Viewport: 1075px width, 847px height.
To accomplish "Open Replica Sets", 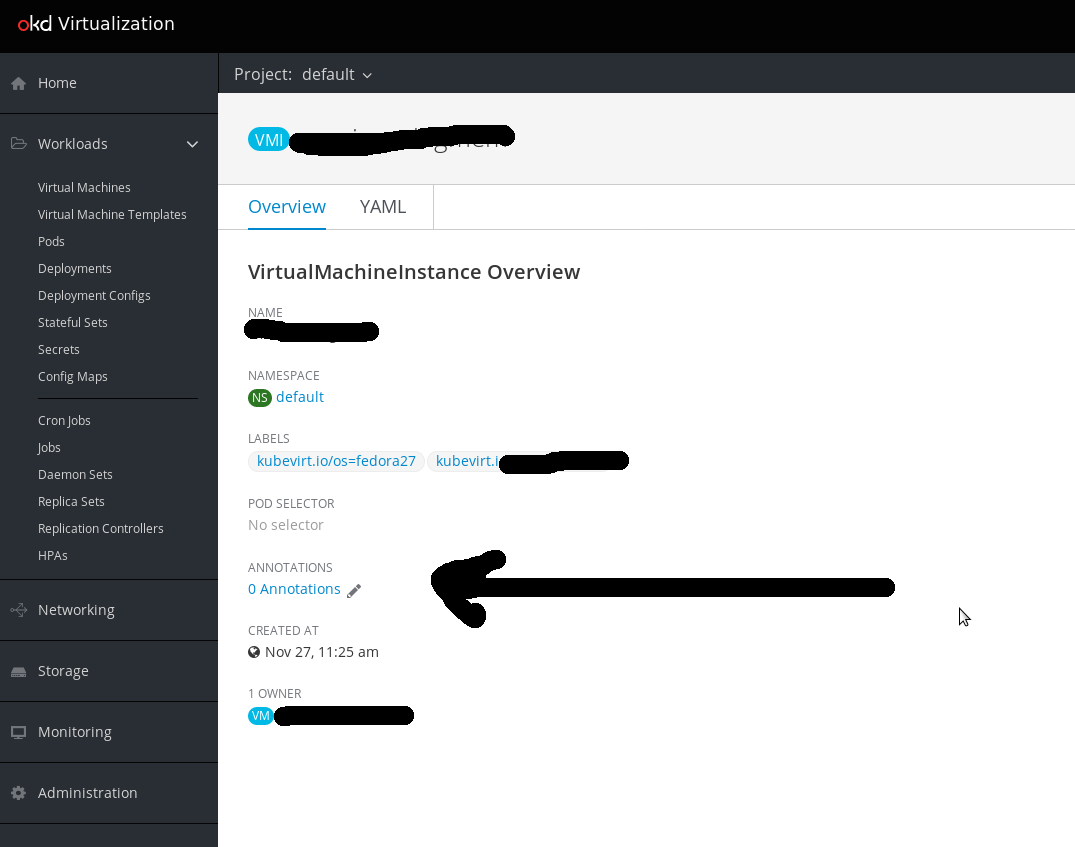I will point(71,501).
